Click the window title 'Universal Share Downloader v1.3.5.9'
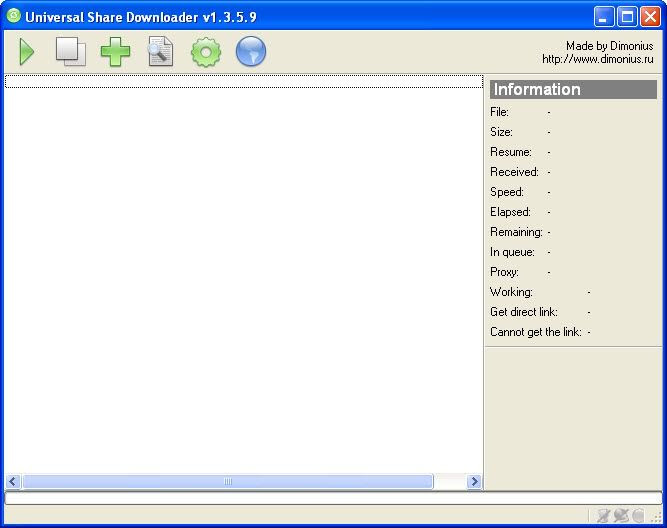The width and height of the screenshot is (667, 528). [141, 17]
